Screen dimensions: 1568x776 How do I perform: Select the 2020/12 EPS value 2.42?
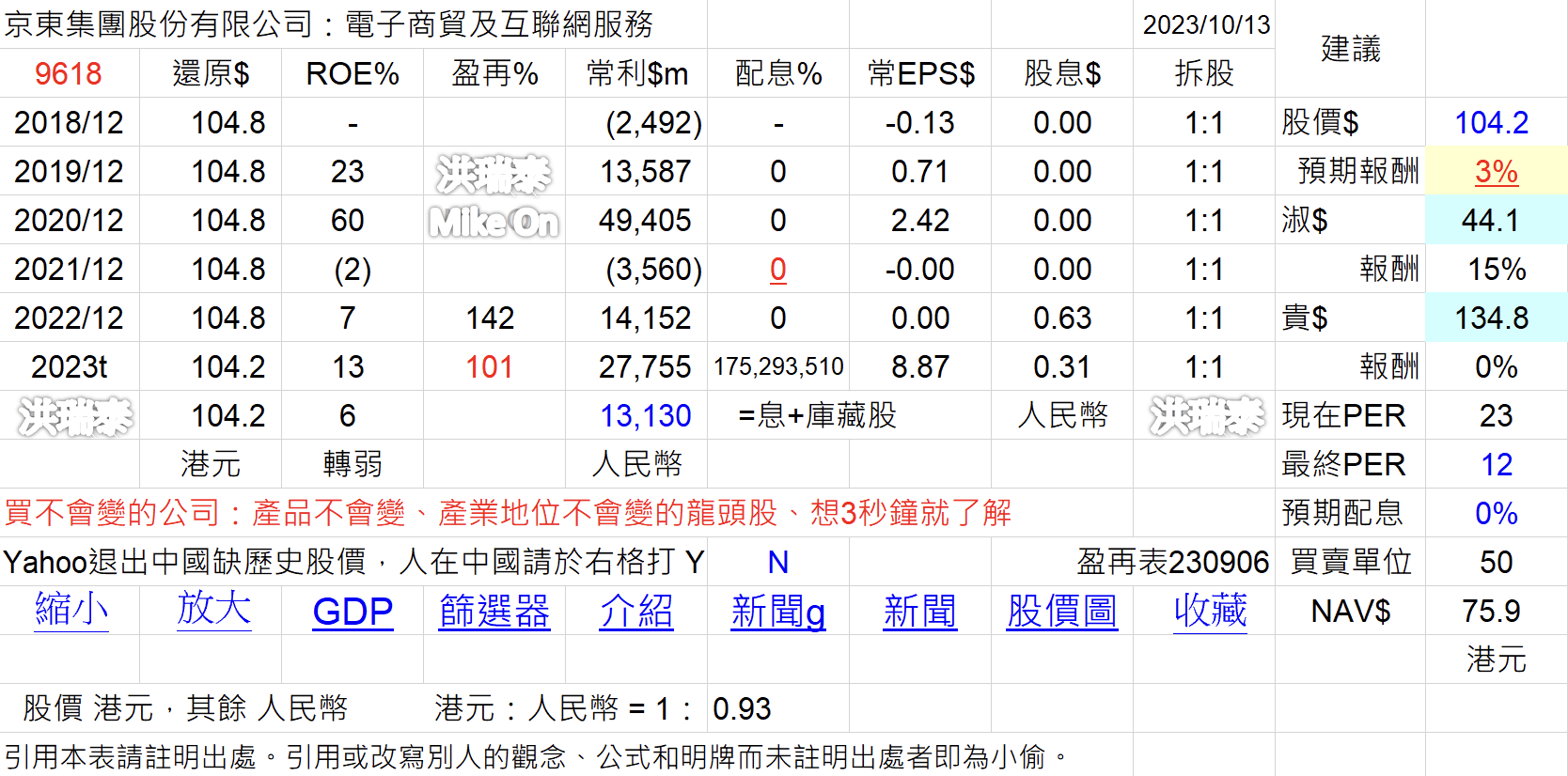tap(920, 220)
